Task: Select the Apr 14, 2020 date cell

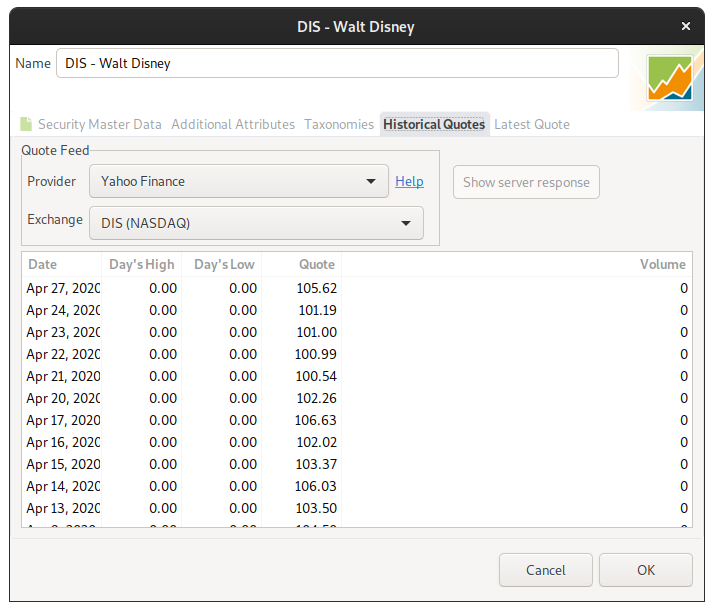Action: (x=63, y=486)
